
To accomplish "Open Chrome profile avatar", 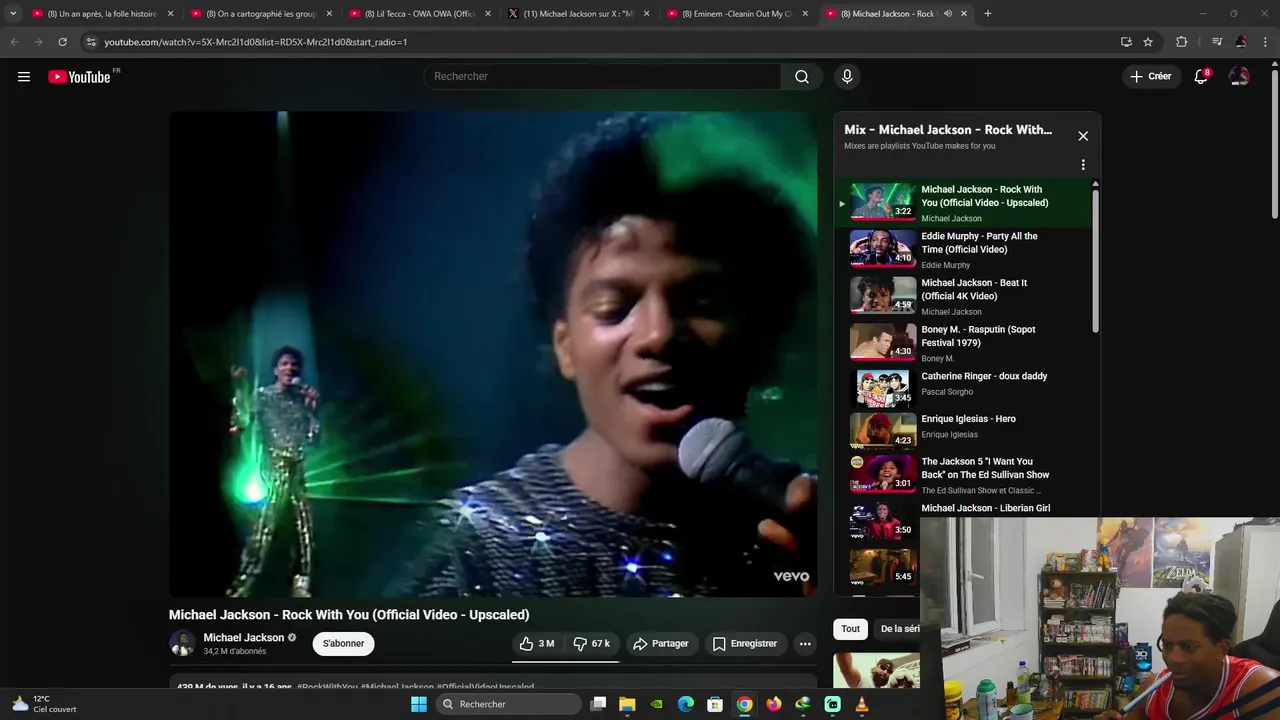I will click(1241, 42).
